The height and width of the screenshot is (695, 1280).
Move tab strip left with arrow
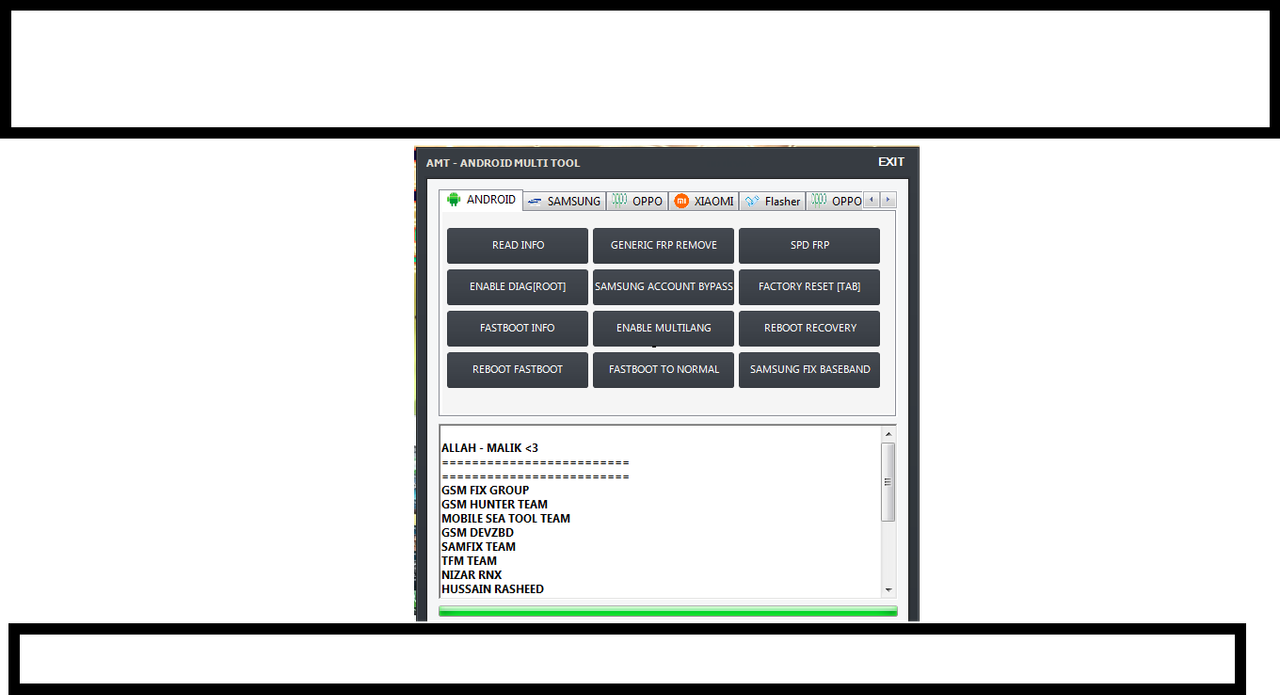pos(871,200)
